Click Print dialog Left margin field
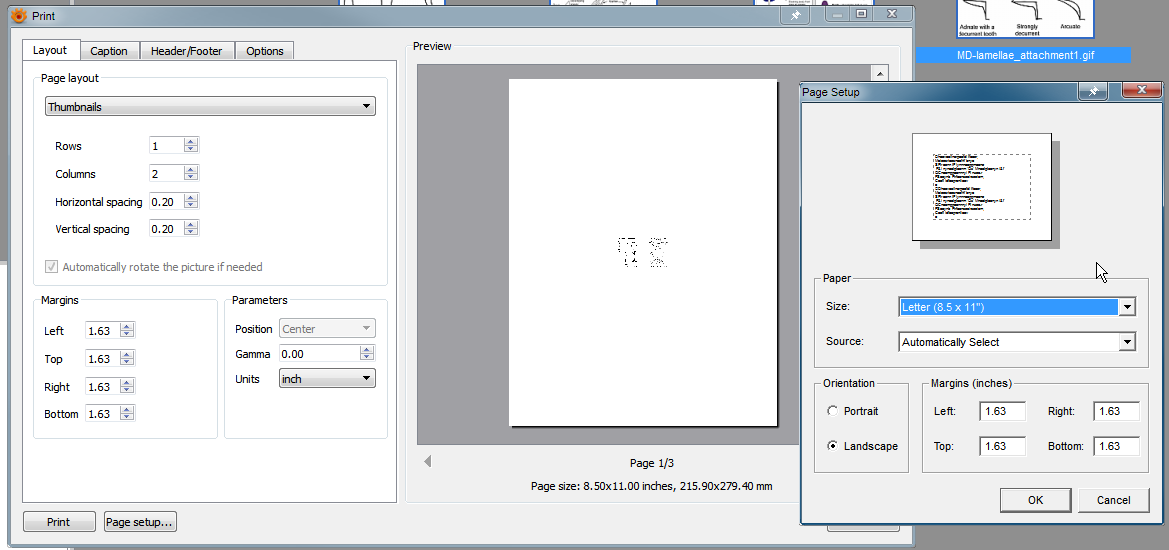 coord(103,330)
